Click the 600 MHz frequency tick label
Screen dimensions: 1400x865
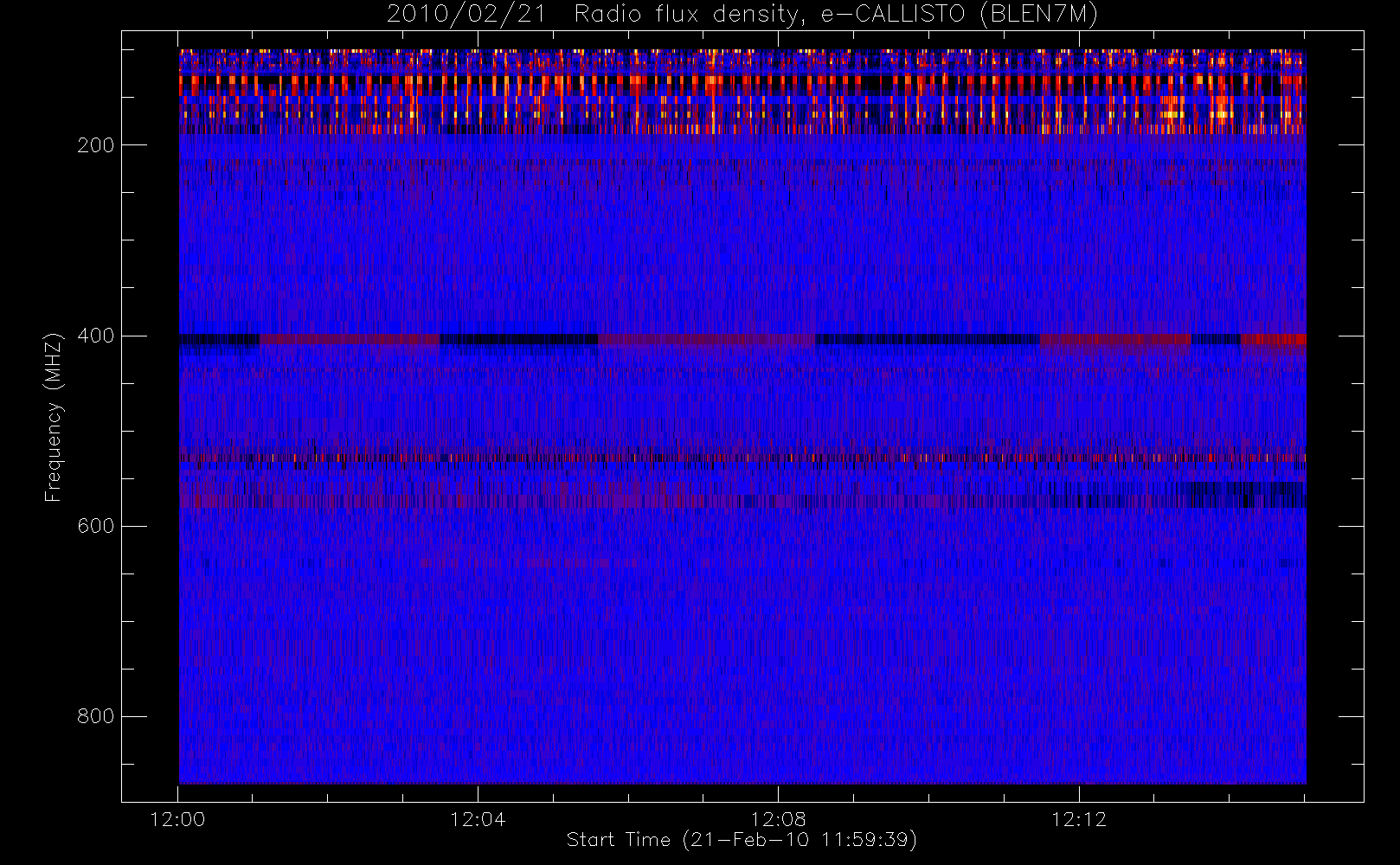(x=95, y=526)
